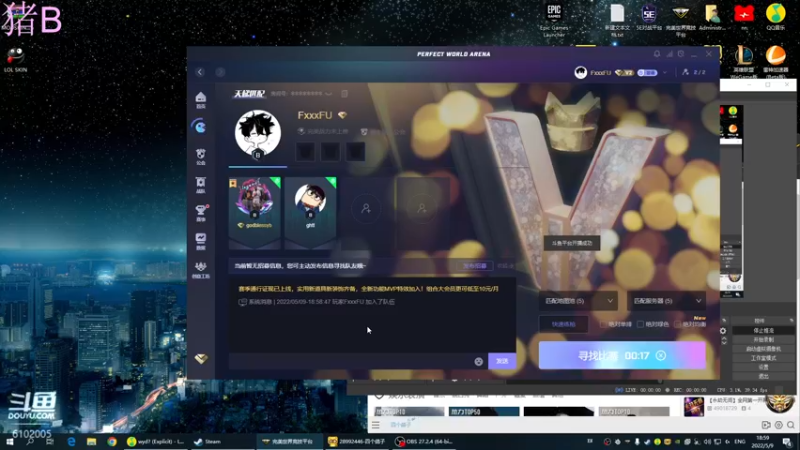This screenshot has width=800, height=450.
Task: Open notifications bell in Arena title bar
Action: 657,54
